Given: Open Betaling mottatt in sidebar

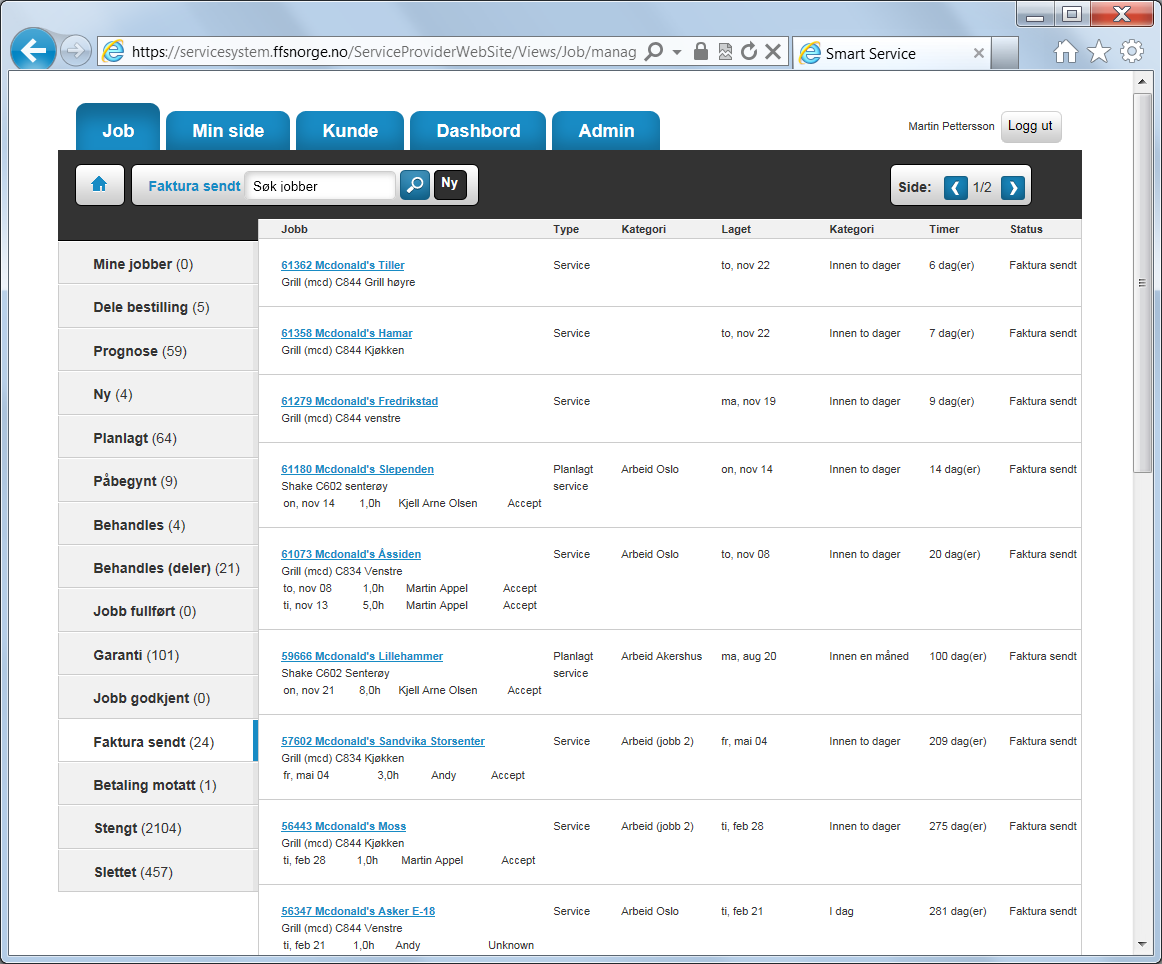Looking at the screenshot, I should click(158, 785).
